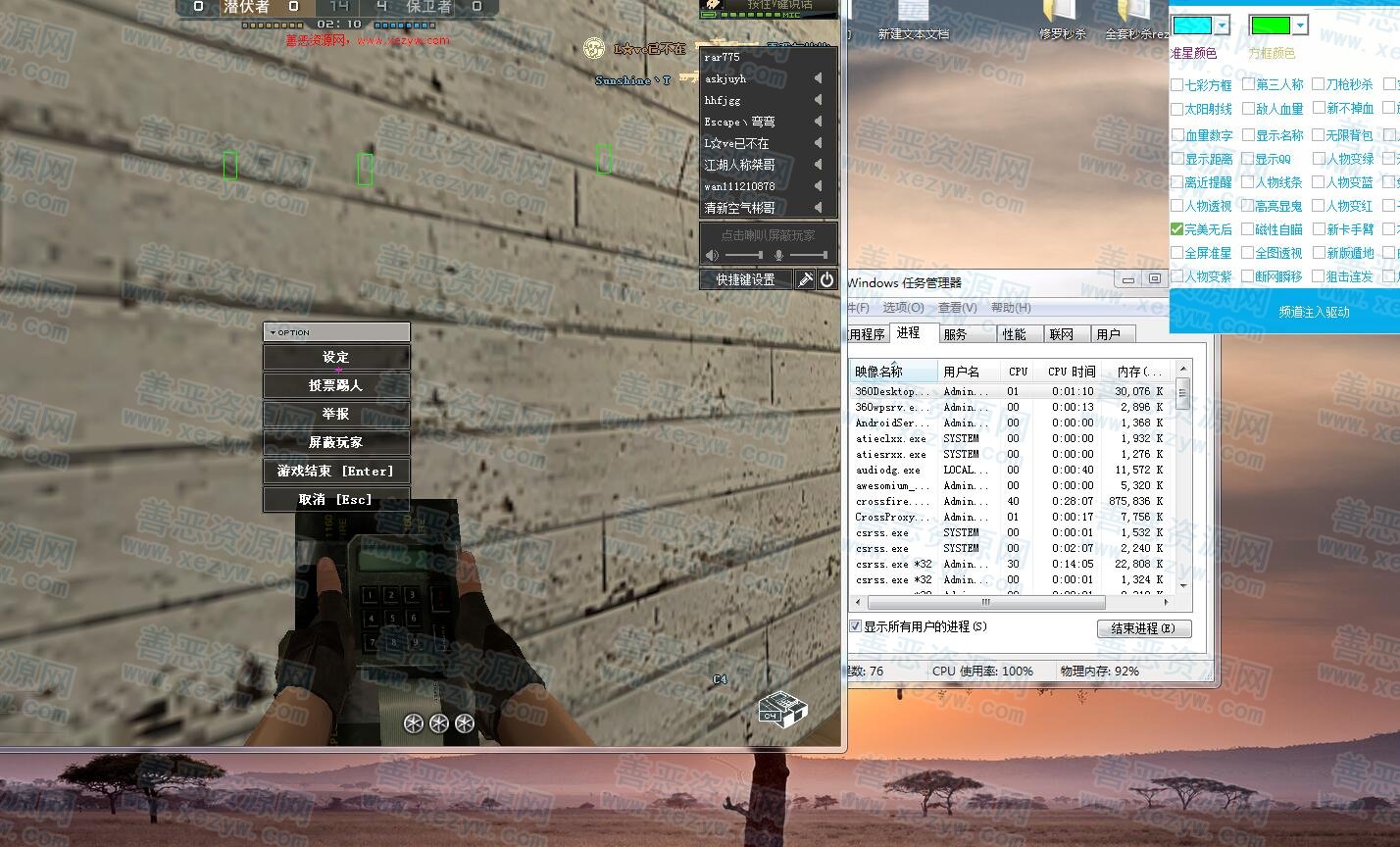
Task: Switch to the 性能 tab
Action: tap(1014, 334)
